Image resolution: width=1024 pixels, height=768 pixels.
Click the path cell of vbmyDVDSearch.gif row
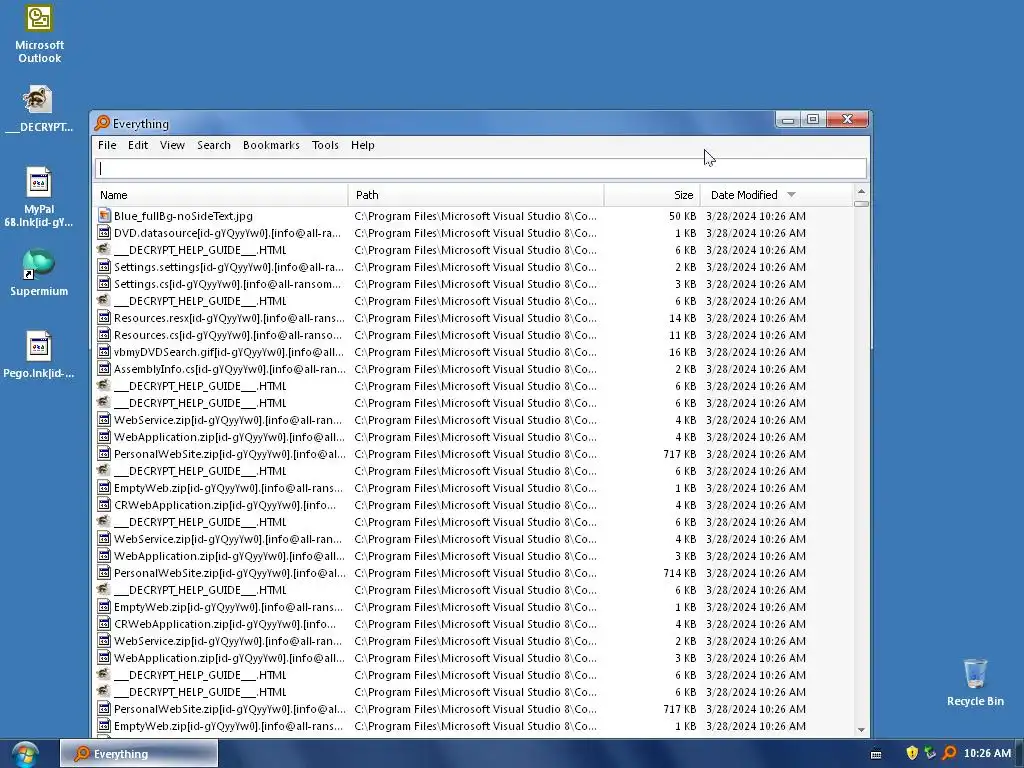tap(475, 351)
